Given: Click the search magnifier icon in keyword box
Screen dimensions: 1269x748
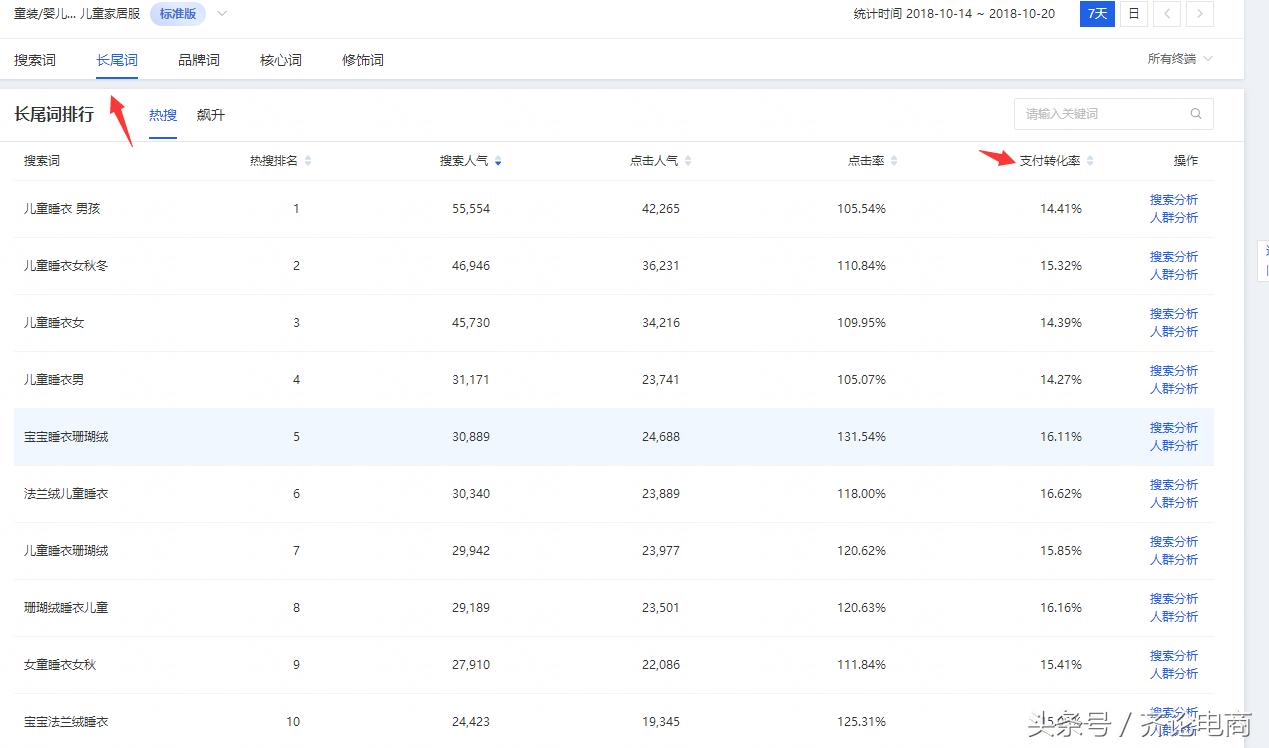Looking at the screenshot, I should coord(1195,114).
